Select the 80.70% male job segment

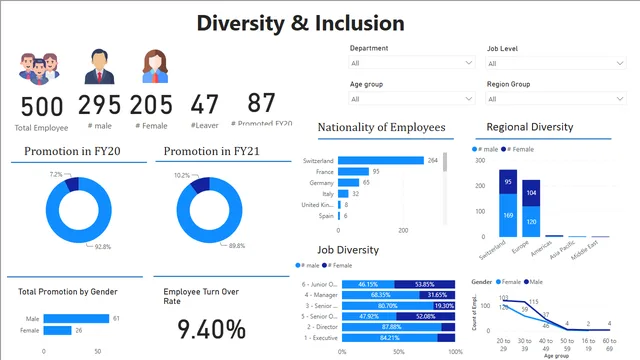[388, 305]
